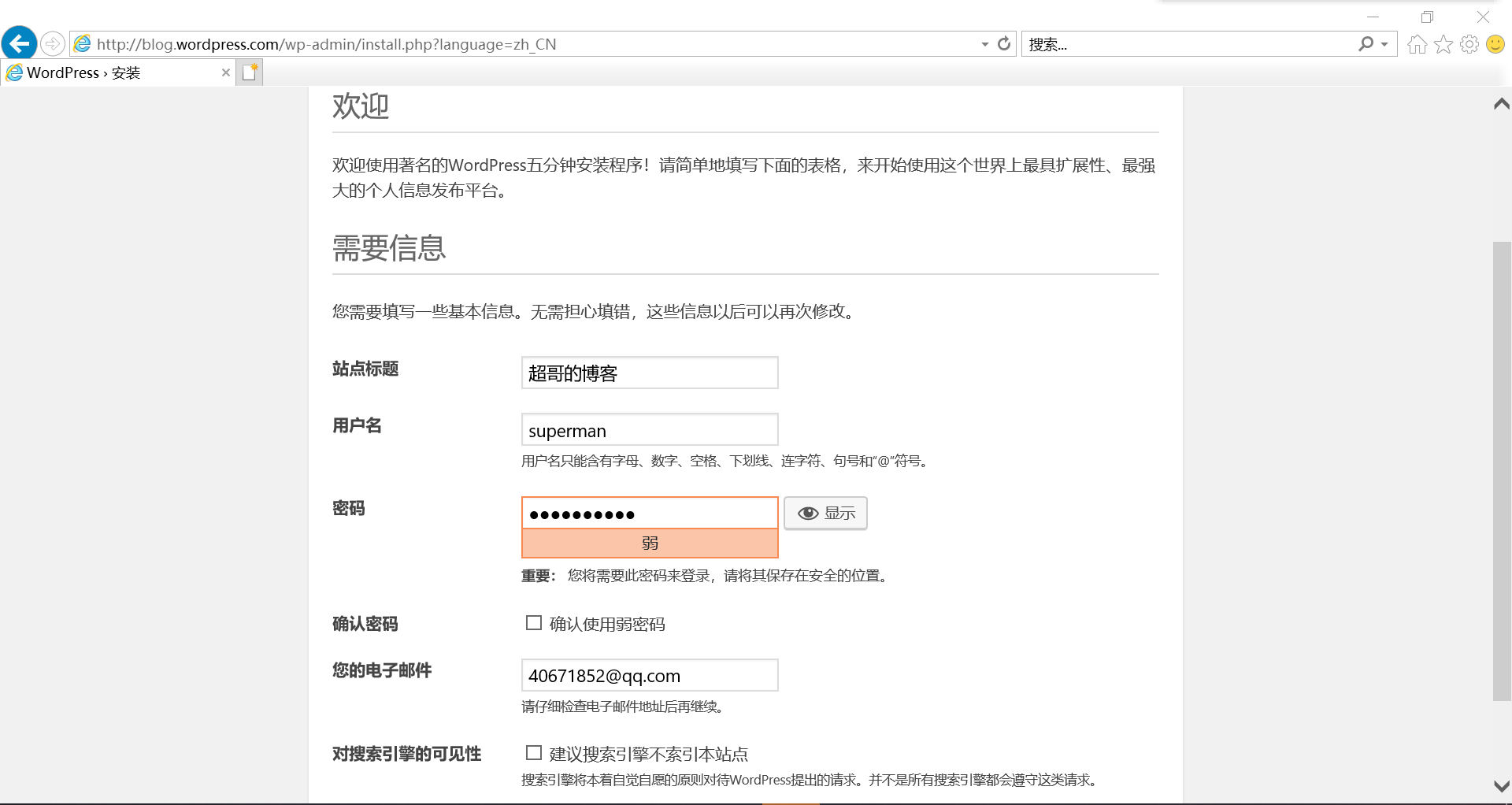The image size is (1512, 805).
Task: Open a new tab button
Action: click(x=250, y=72)
